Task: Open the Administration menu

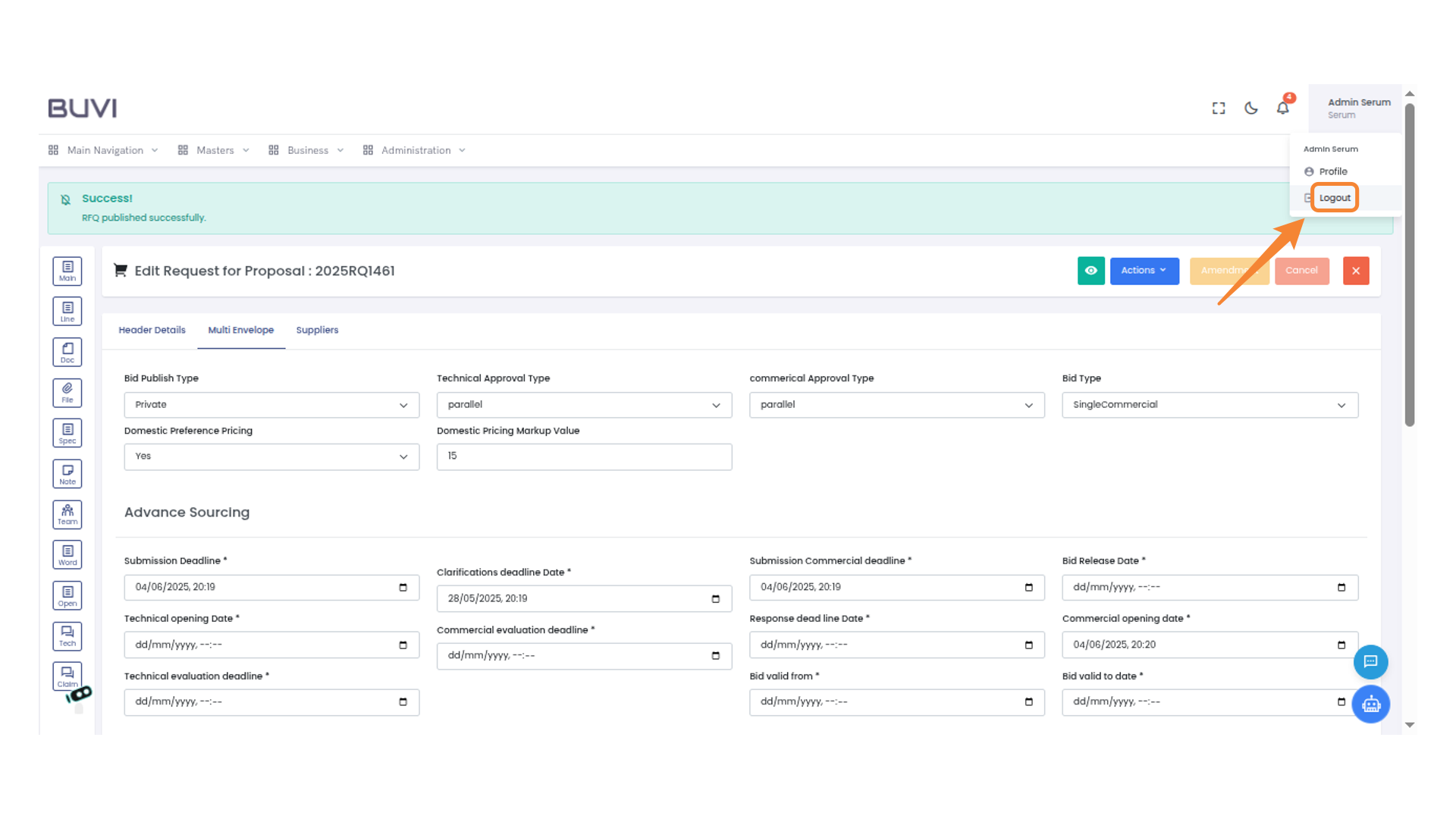Action: click(415, 150)
